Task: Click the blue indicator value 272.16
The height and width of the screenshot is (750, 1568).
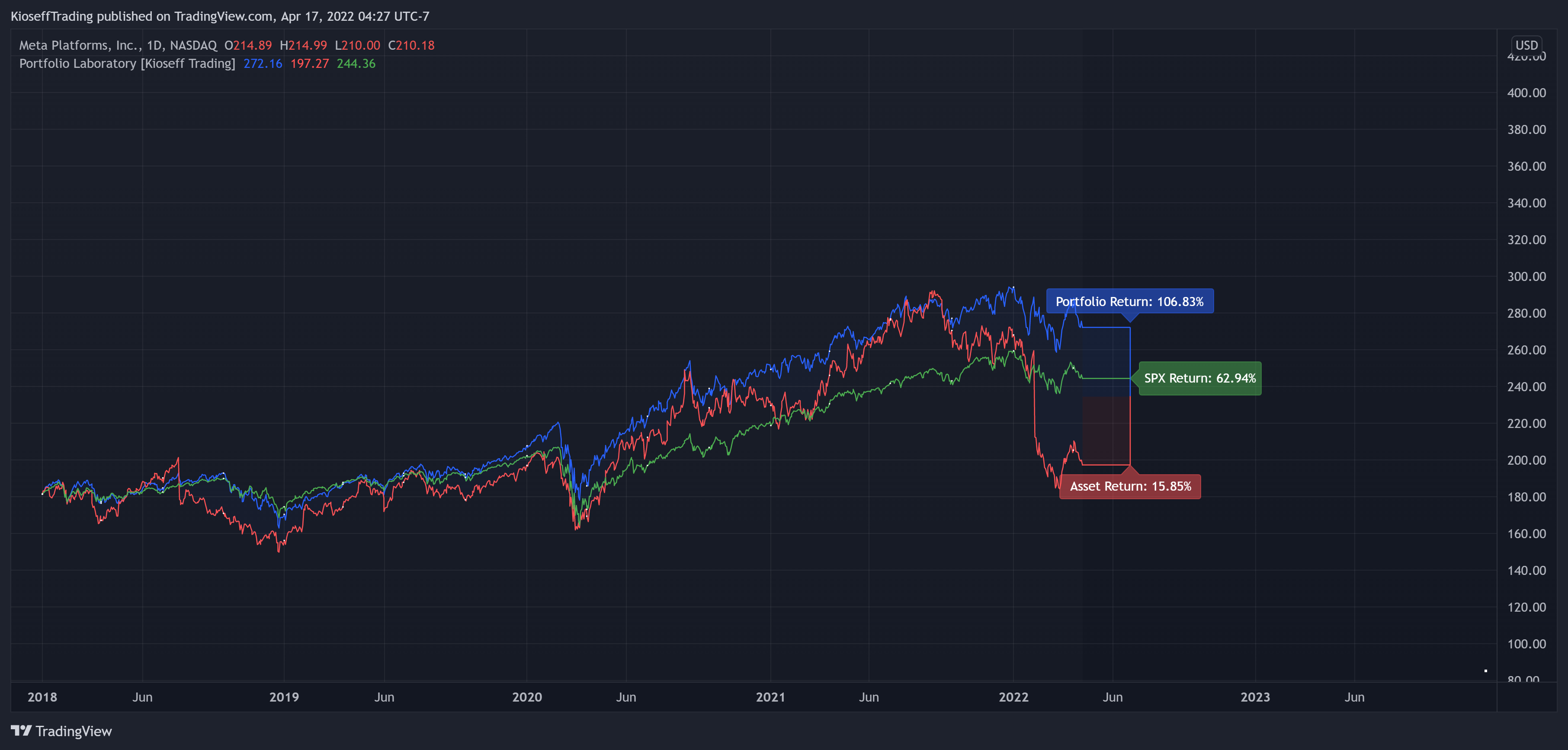Action: pyautogui.click(x=263, y=64)
